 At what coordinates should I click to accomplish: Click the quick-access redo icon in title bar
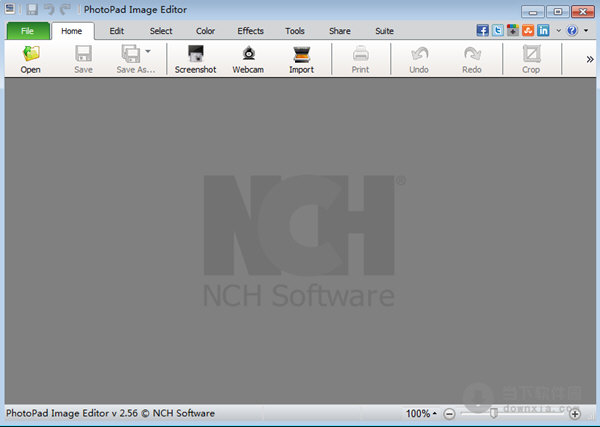[x=66, y=9]
